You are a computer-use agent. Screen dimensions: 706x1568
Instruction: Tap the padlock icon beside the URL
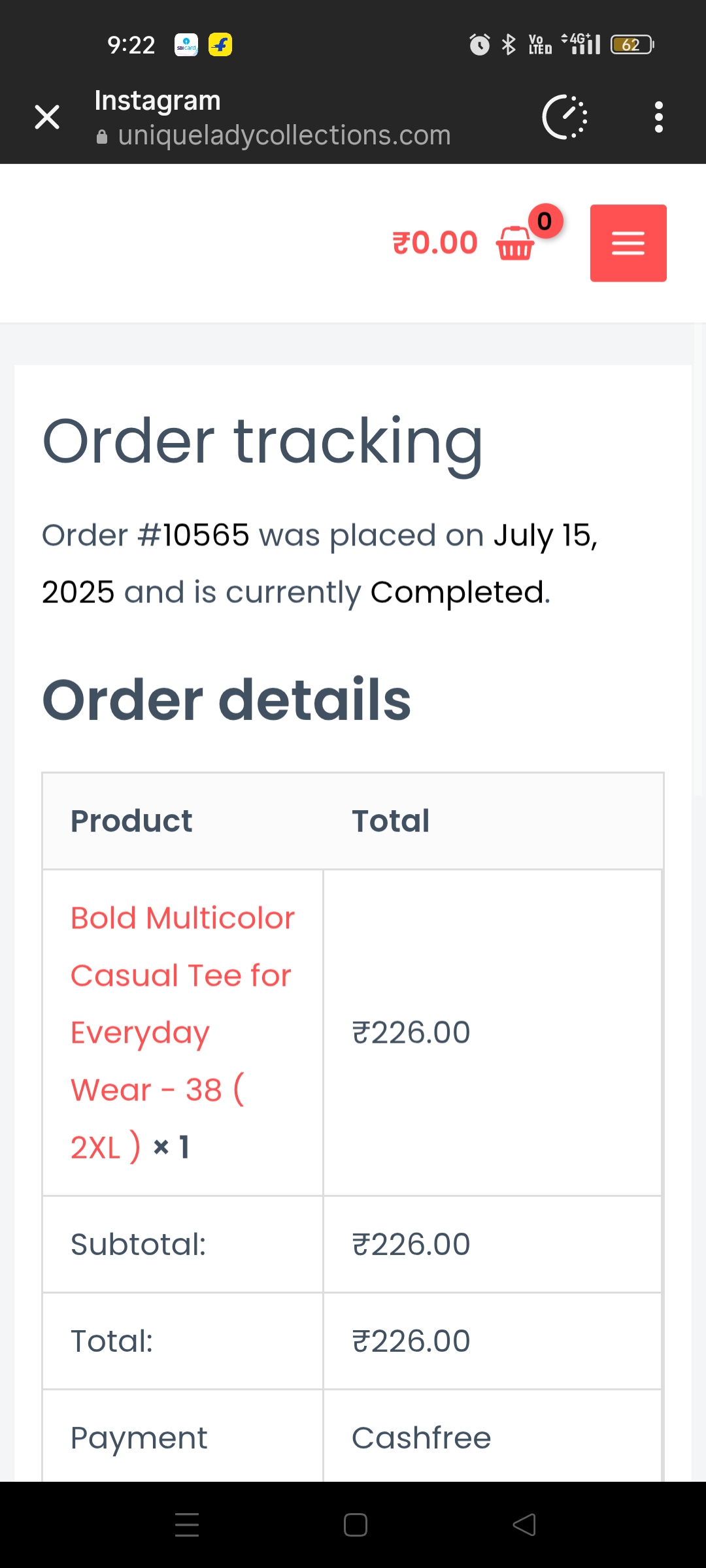(x=101, y=137)
